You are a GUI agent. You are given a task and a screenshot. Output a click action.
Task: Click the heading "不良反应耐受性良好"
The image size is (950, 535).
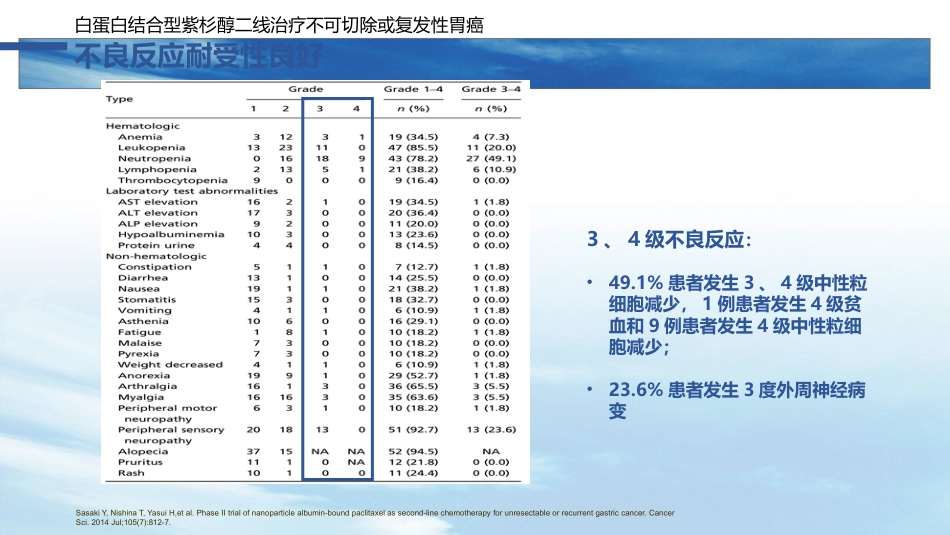tap(199, 57)
